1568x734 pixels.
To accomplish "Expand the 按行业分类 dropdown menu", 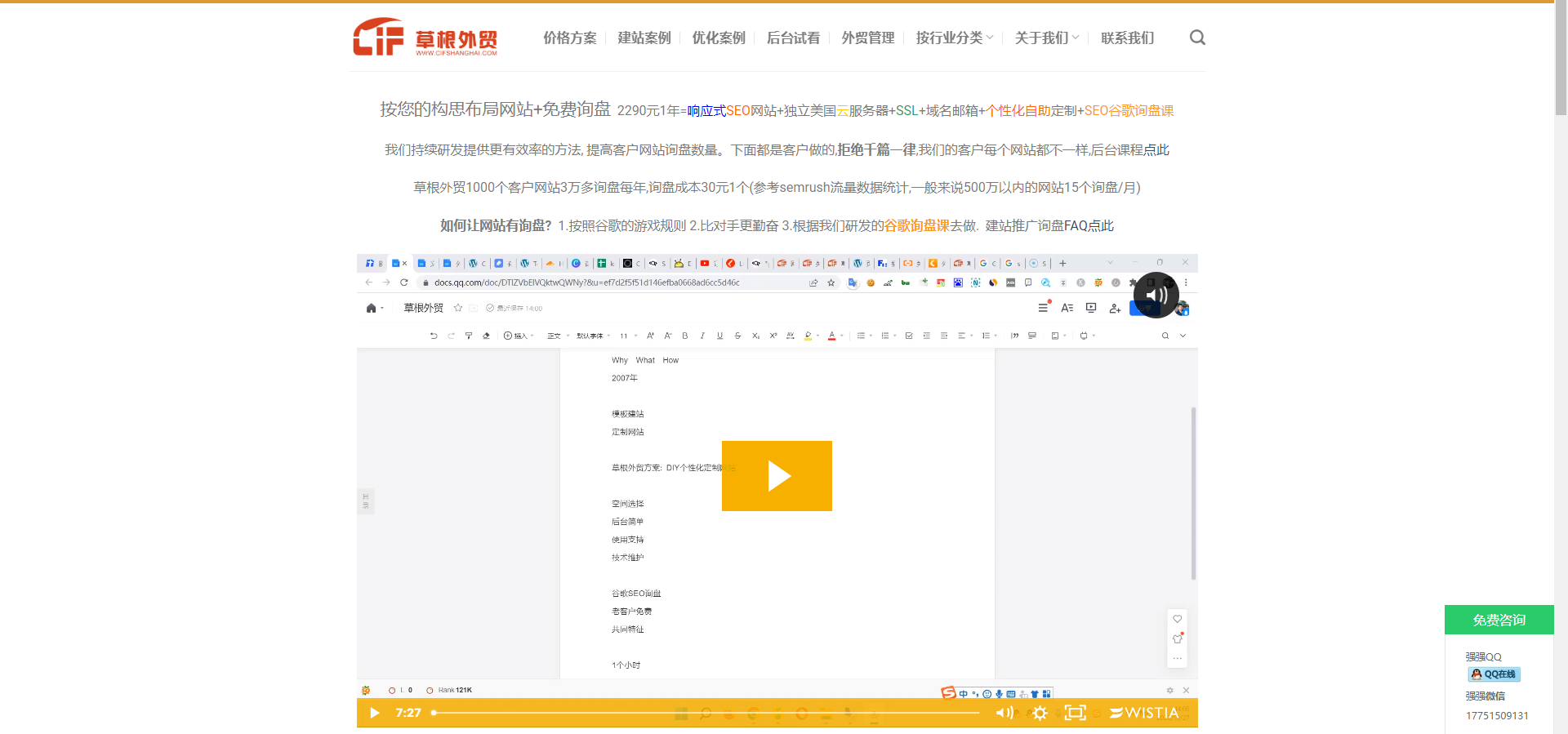I will (954, 38).
